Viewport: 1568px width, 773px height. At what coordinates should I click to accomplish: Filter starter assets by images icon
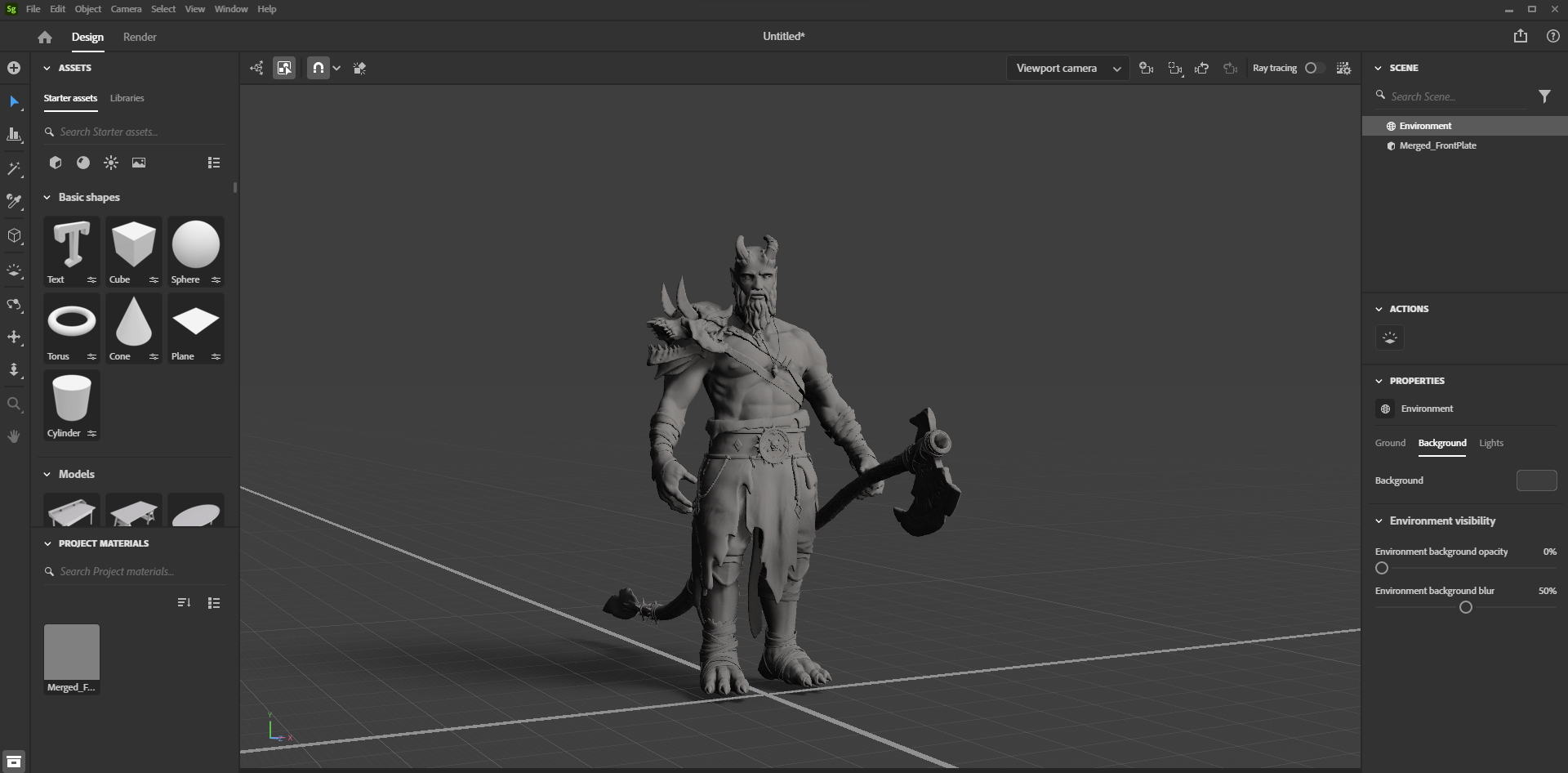tap(139, 163)
